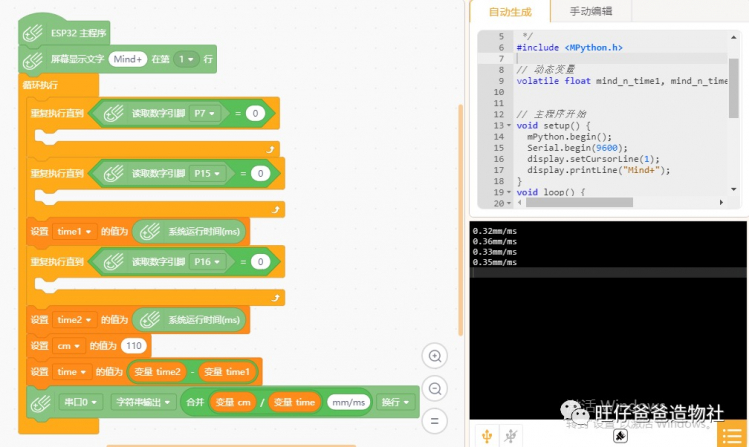Clear serial output with the broom icon
The height and width of the screenshot is (447, 749).
tap(620, 436)
